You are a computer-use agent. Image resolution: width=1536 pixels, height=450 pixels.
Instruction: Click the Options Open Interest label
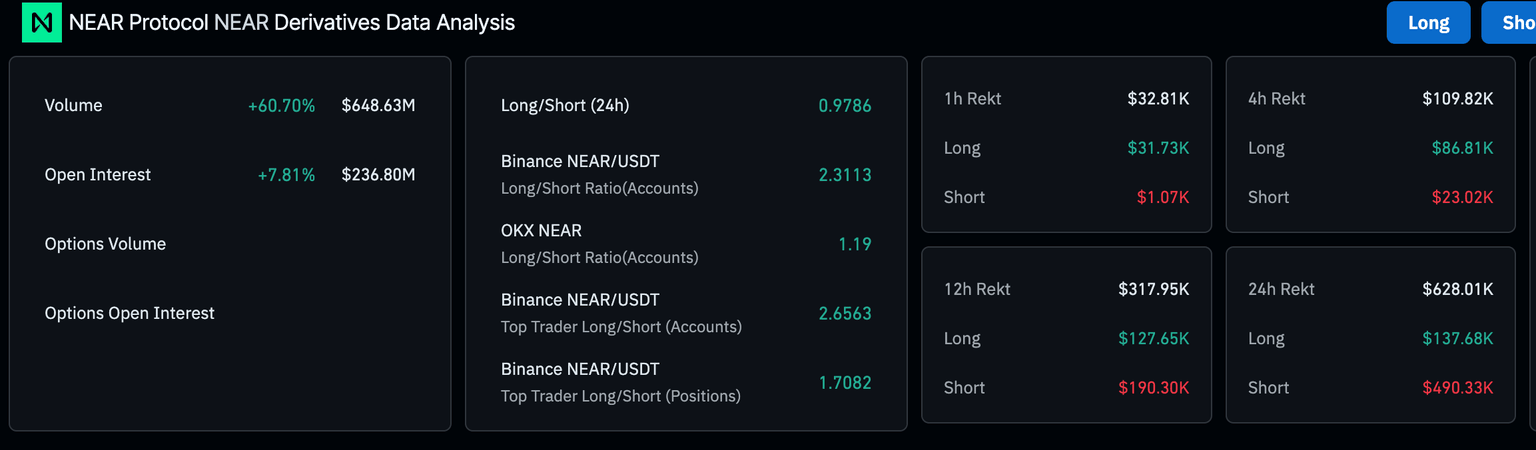[x=130, y=313]
